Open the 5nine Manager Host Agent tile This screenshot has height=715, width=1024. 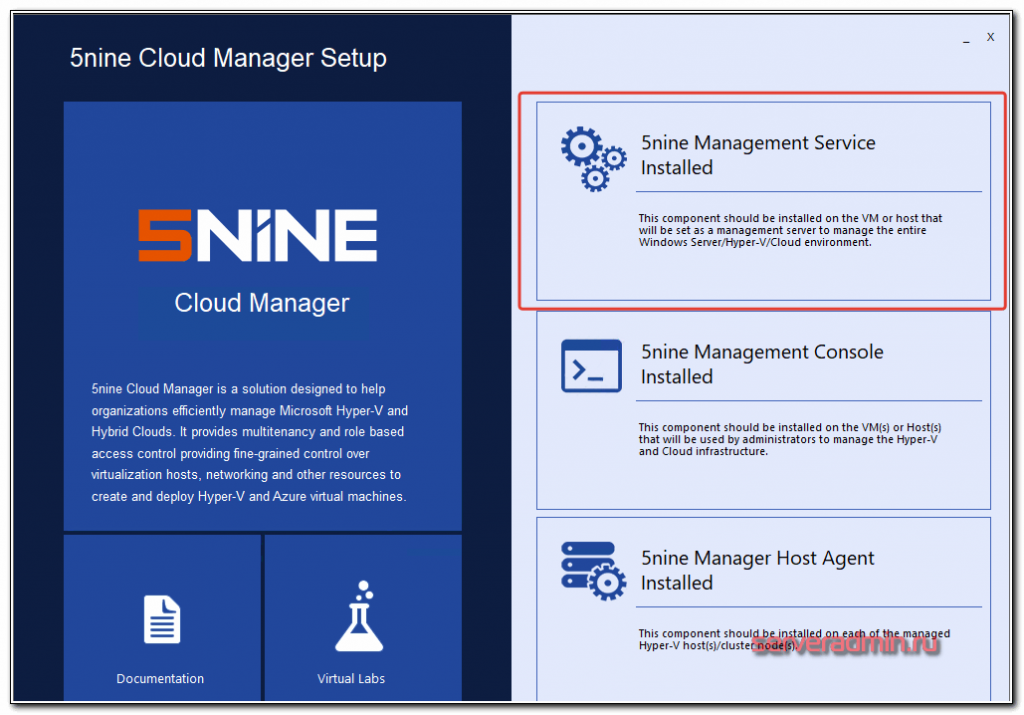pyautogui.click(x=763, y=609)
